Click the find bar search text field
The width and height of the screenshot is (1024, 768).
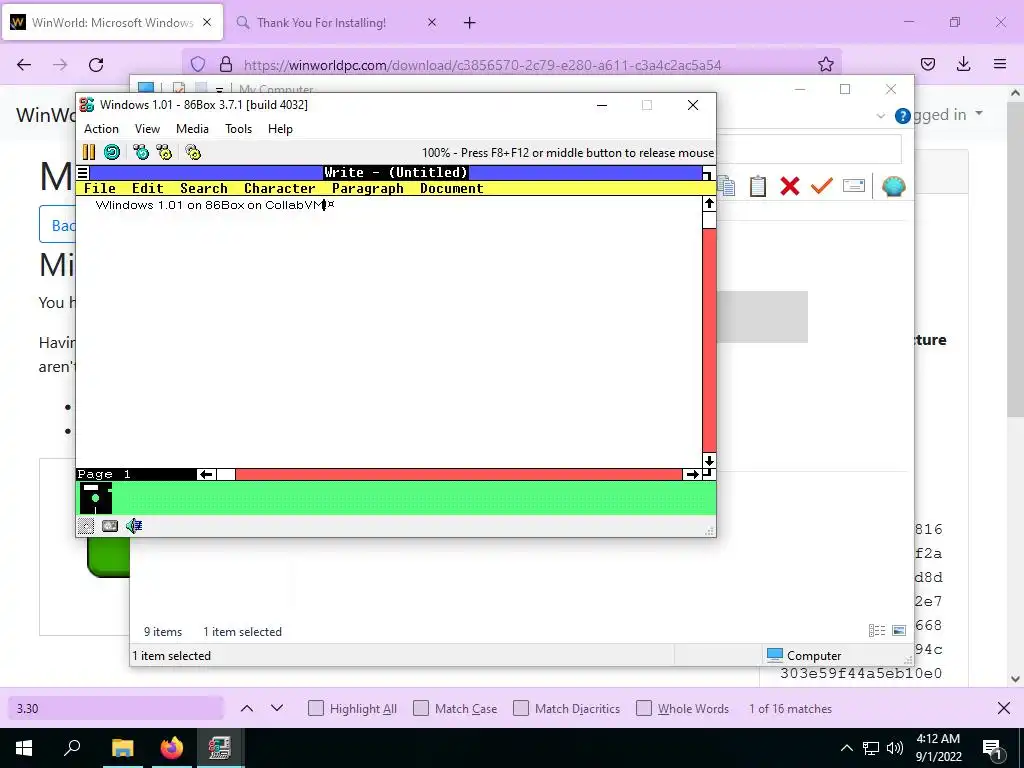[x=116, y=709]
